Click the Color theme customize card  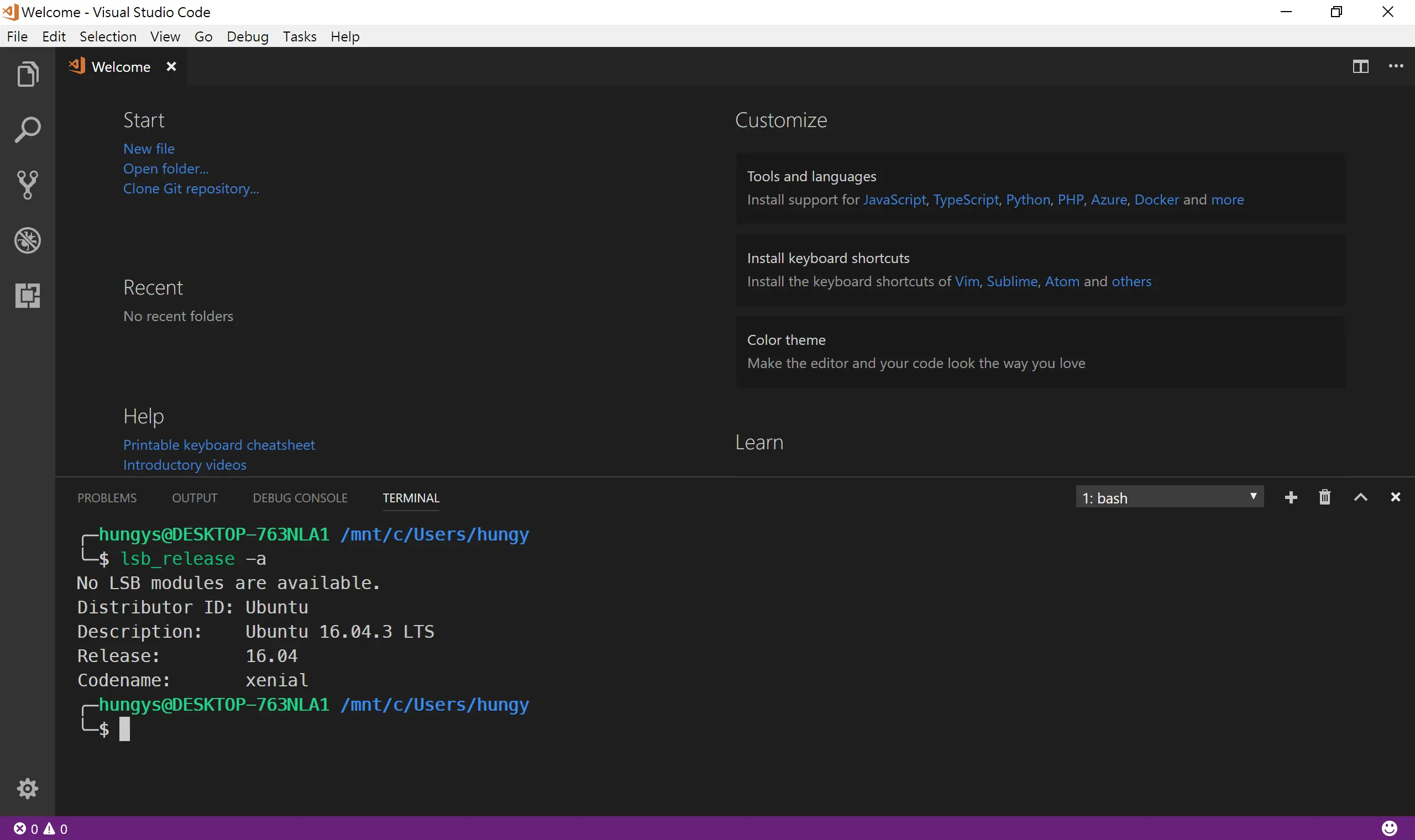[1040, 351]
